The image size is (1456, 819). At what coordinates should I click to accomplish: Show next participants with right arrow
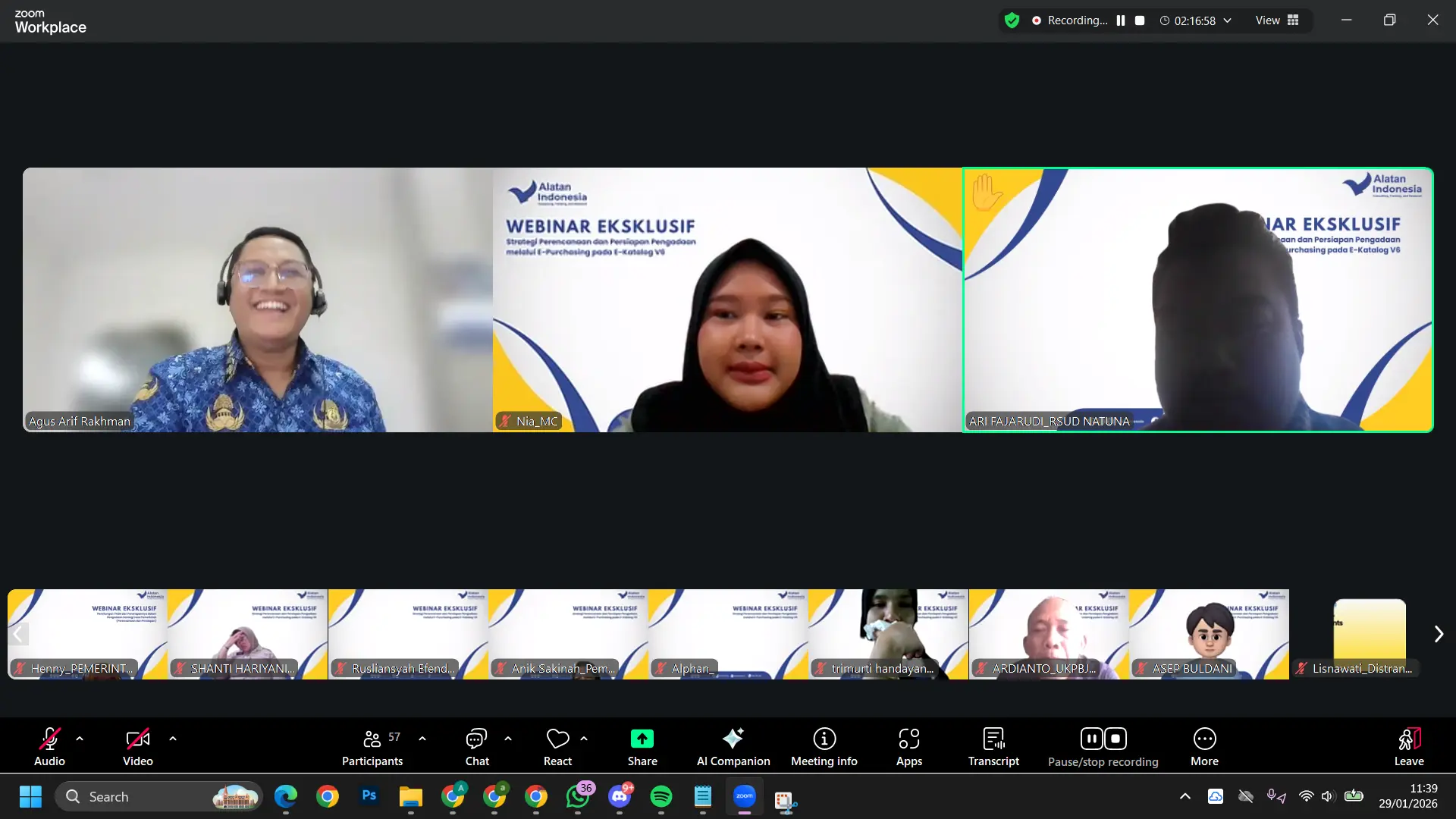[1438, 634]
